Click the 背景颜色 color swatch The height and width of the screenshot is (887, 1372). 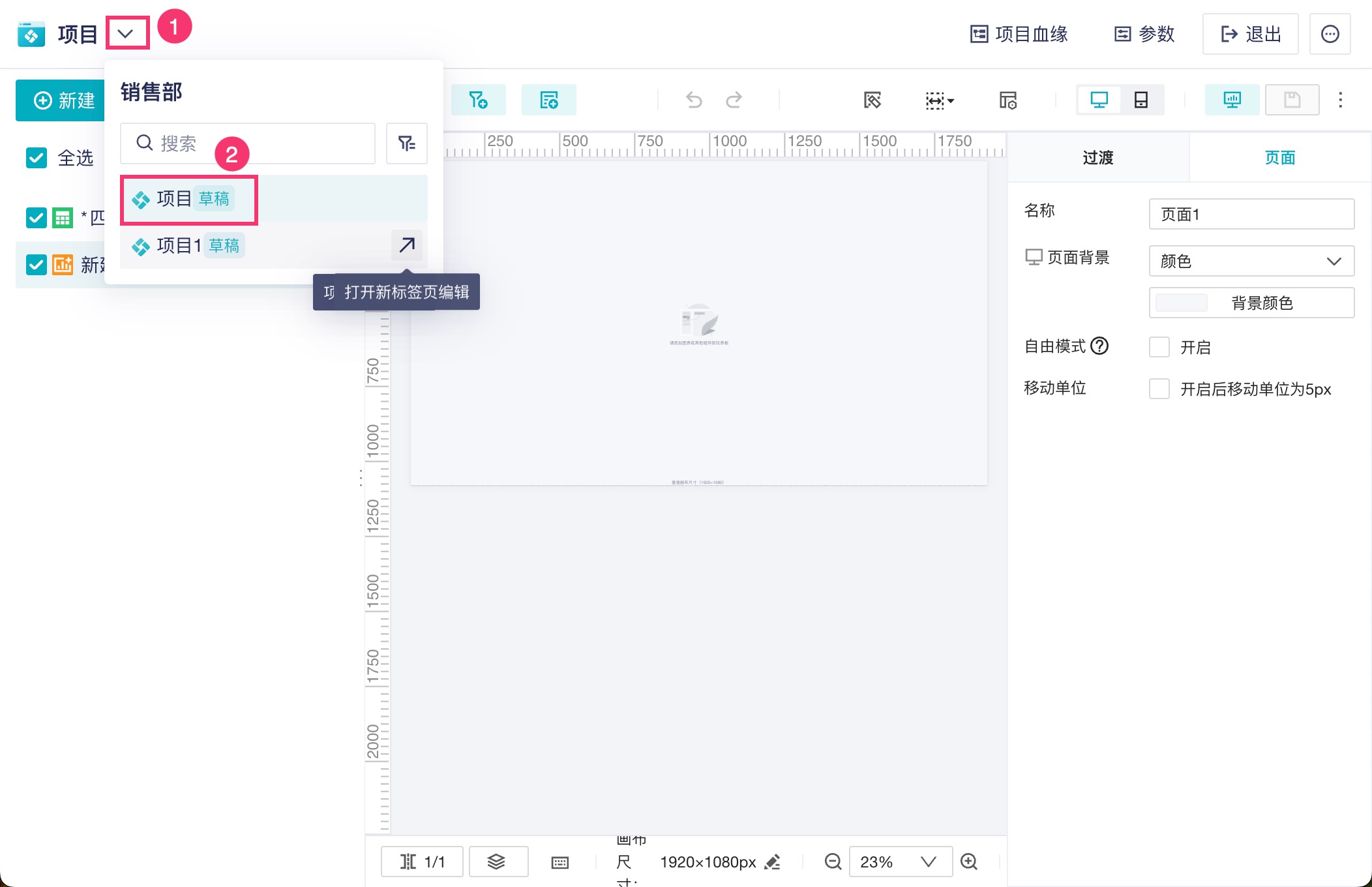tap(1181, 303)
